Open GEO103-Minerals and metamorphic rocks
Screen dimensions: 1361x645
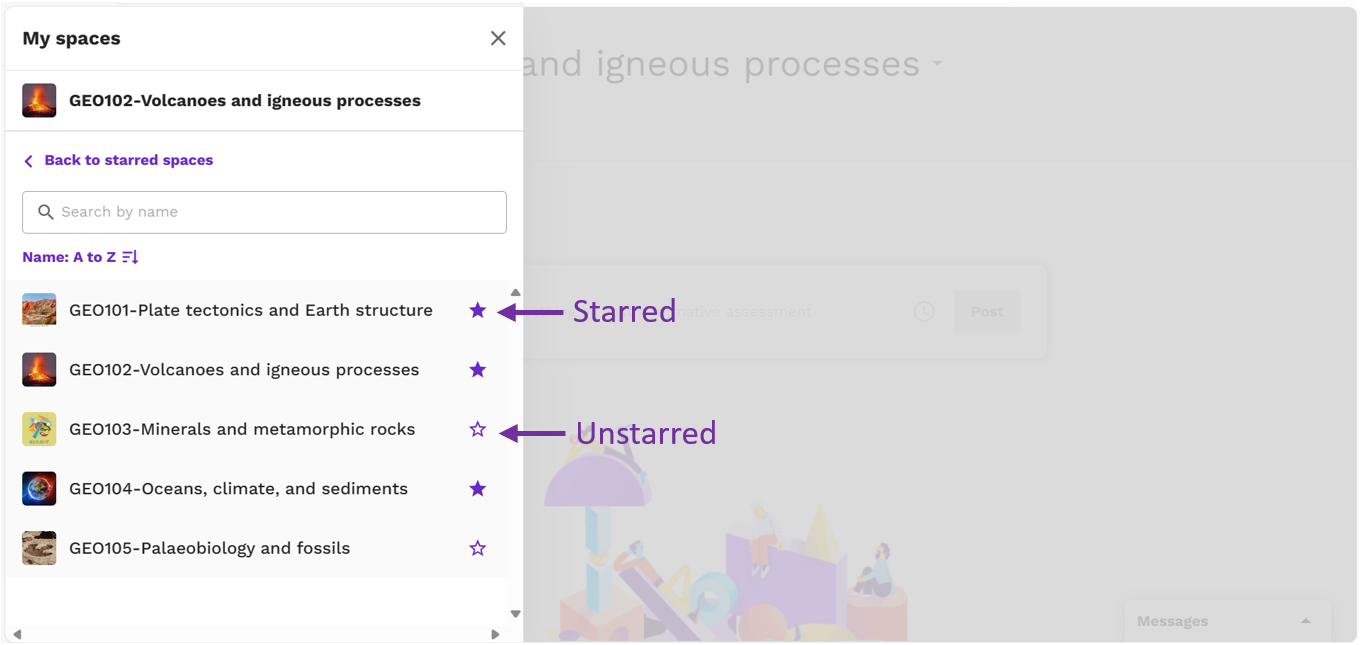point(242,429)
